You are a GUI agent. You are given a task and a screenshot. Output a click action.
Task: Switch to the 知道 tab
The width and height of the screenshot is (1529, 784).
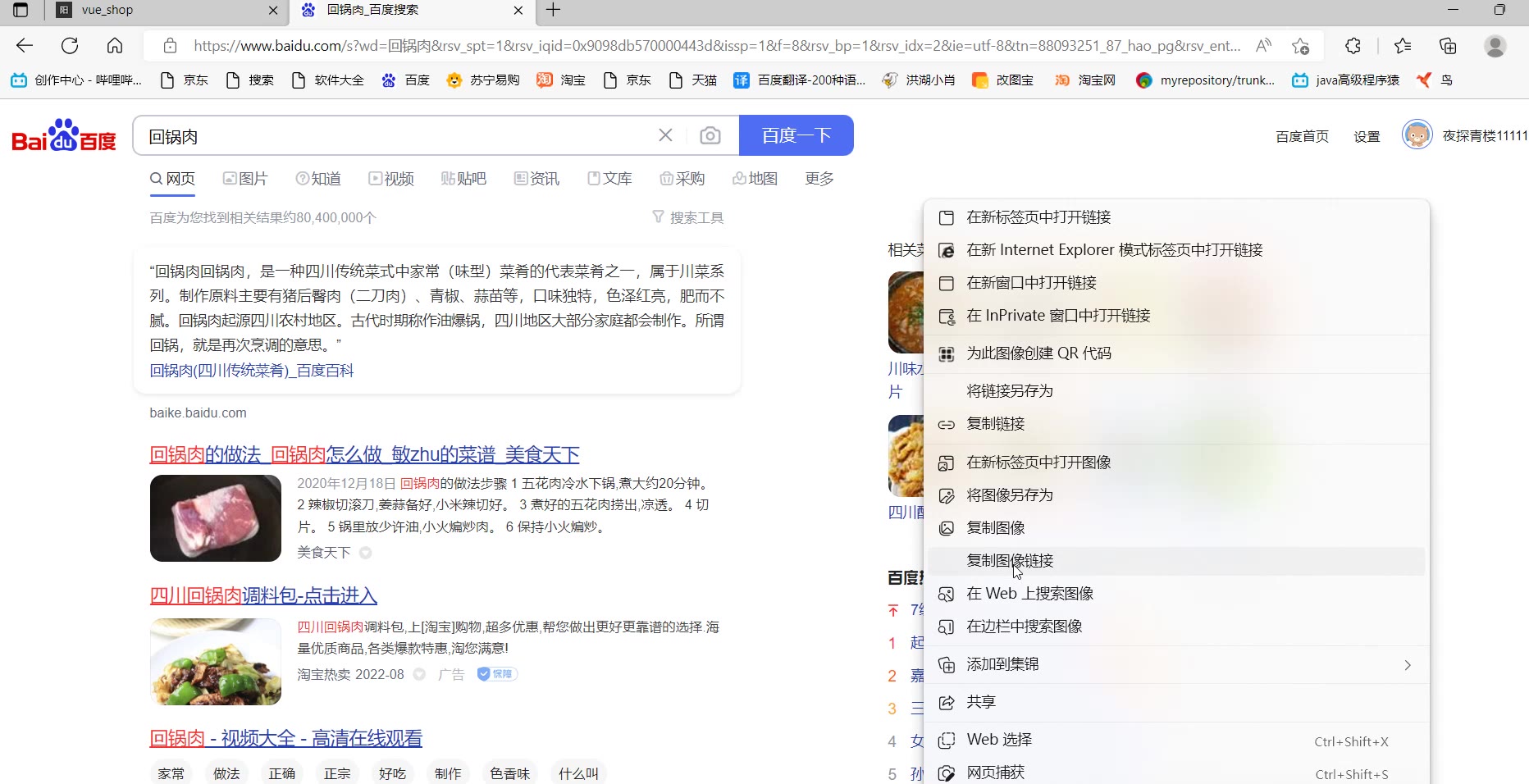point(318,179)
